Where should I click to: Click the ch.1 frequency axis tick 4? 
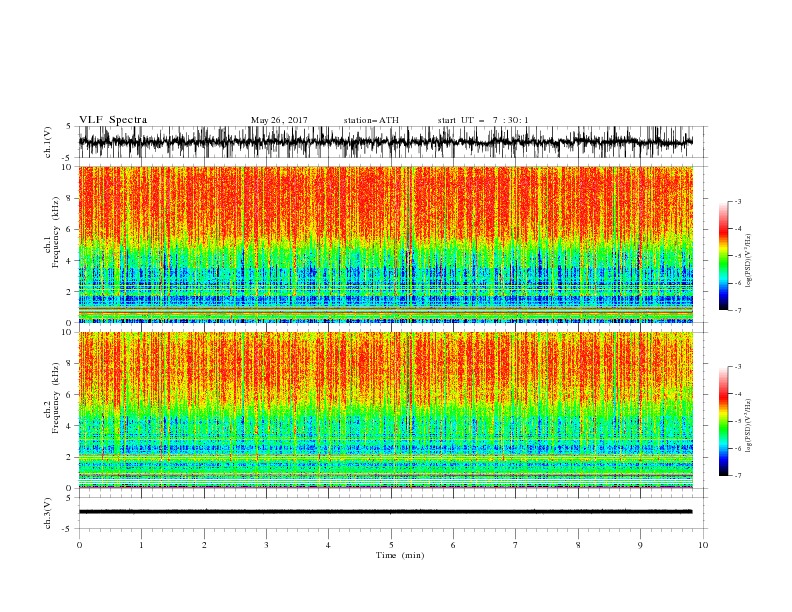[x=70, y=261]
